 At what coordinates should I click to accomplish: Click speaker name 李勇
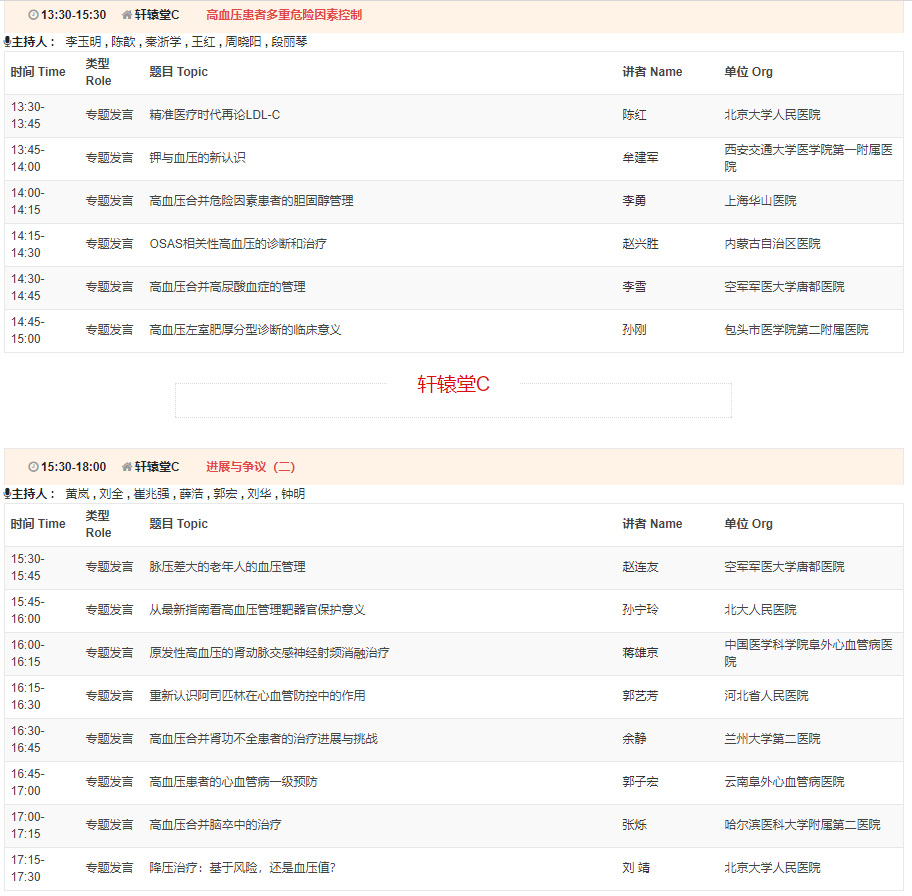click(x=634, y=201)
